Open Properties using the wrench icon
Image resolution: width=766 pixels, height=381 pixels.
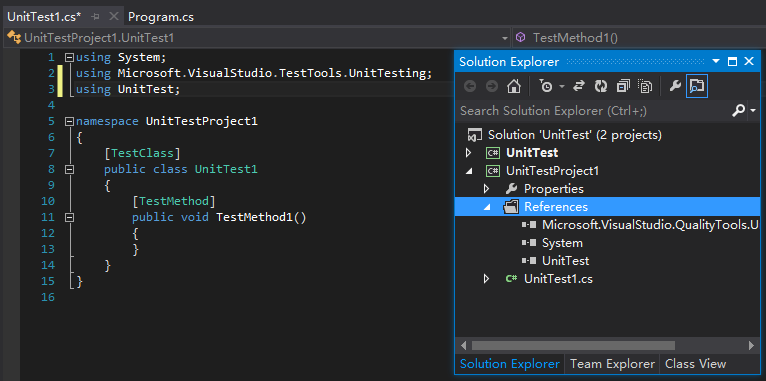pos(675,86)
